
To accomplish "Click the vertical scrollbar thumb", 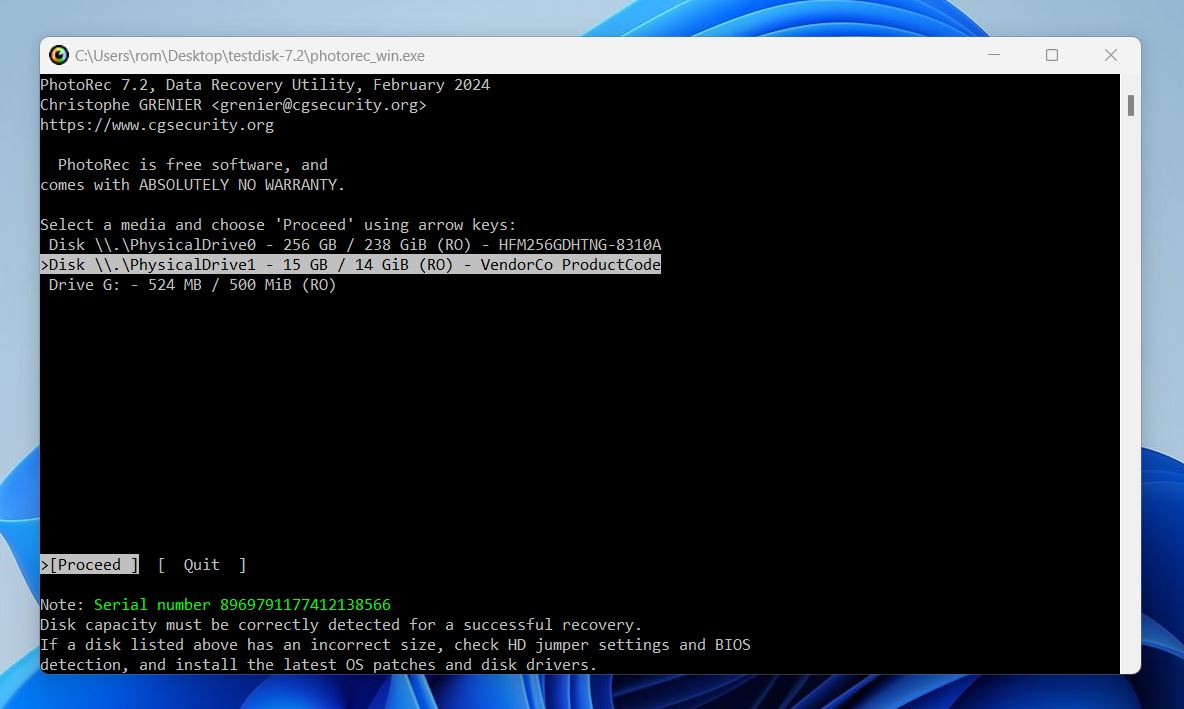I will coord(1130,105).
